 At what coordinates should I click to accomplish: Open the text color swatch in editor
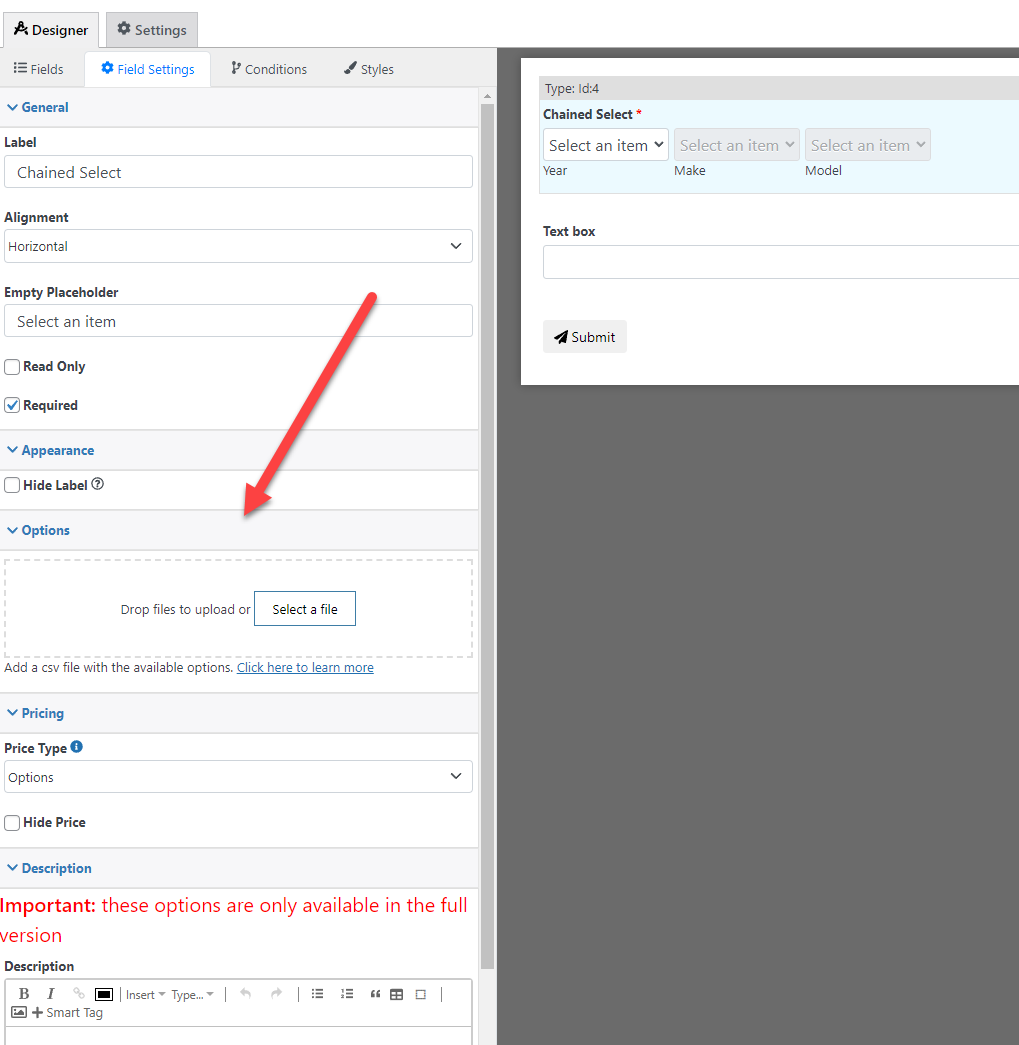pyautogui.click(x=104, y=994)
